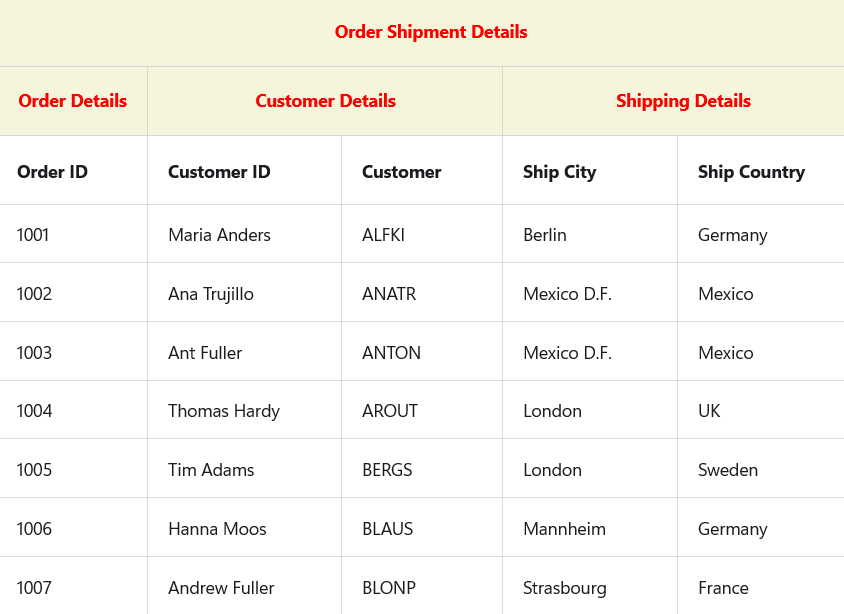The width and height of the screenshot is (844, 614).
Task: Select the Mannheim ship city cell
Action: pos(564,529)
